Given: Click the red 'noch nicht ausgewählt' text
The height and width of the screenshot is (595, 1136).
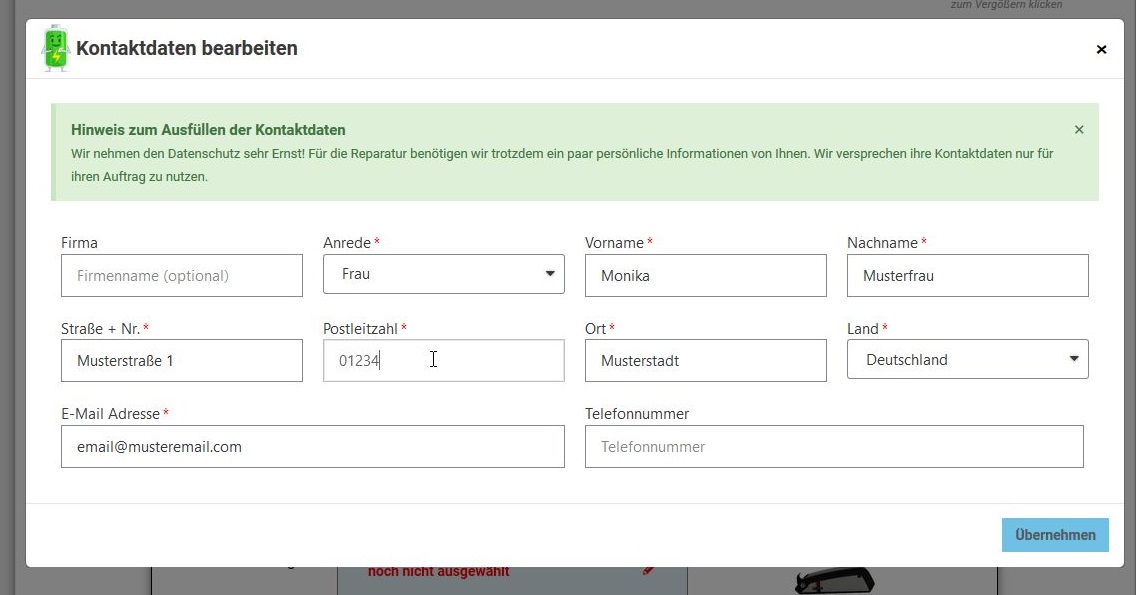Looking at the screenshot, I should point(438,572).
